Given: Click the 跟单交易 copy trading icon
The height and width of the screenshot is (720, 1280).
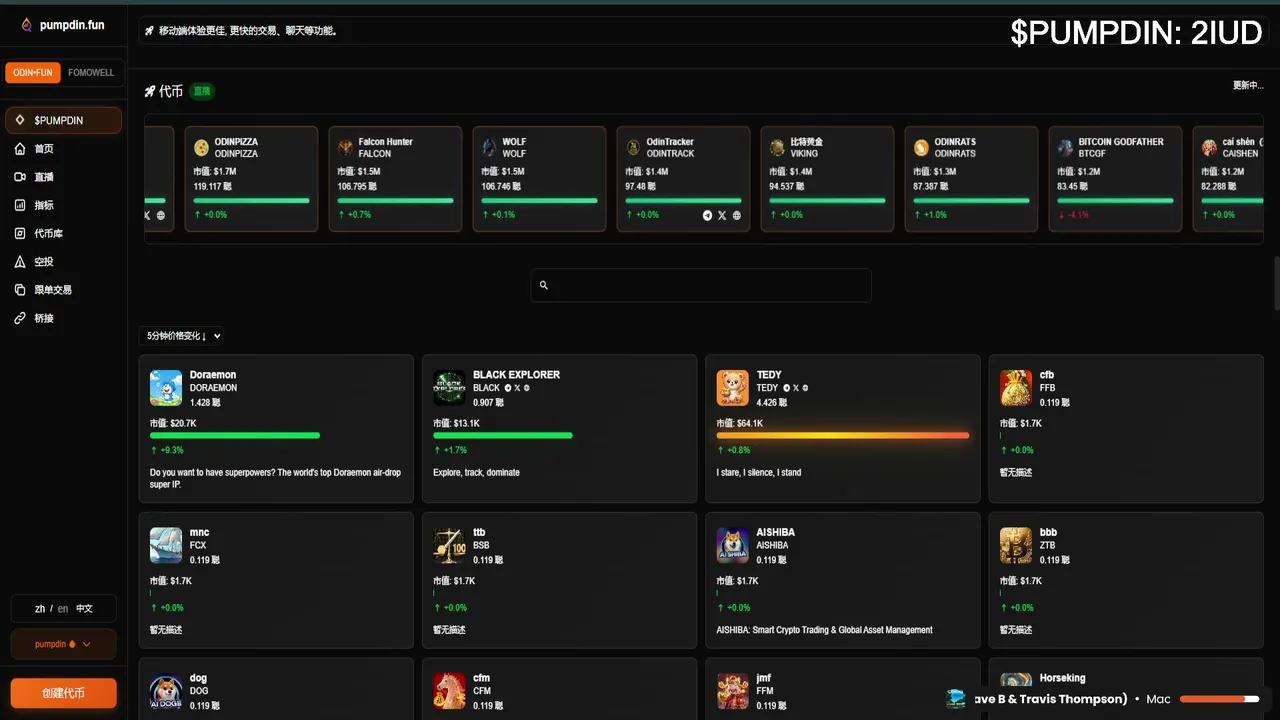Looking at the screenshot, I should click(20, 290).
